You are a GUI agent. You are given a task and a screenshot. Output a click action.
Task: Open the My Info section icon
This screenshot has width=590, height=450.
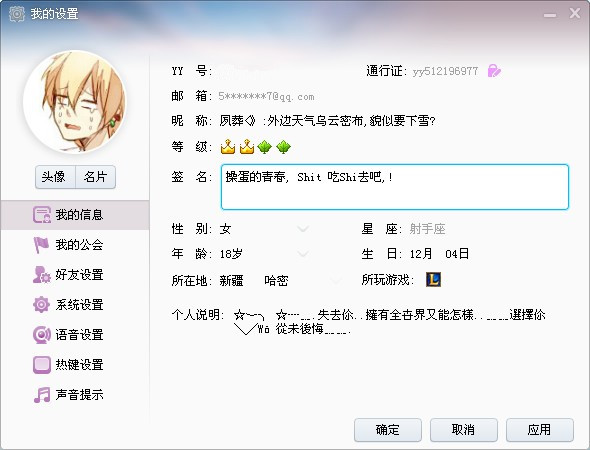tap(41, 214)
